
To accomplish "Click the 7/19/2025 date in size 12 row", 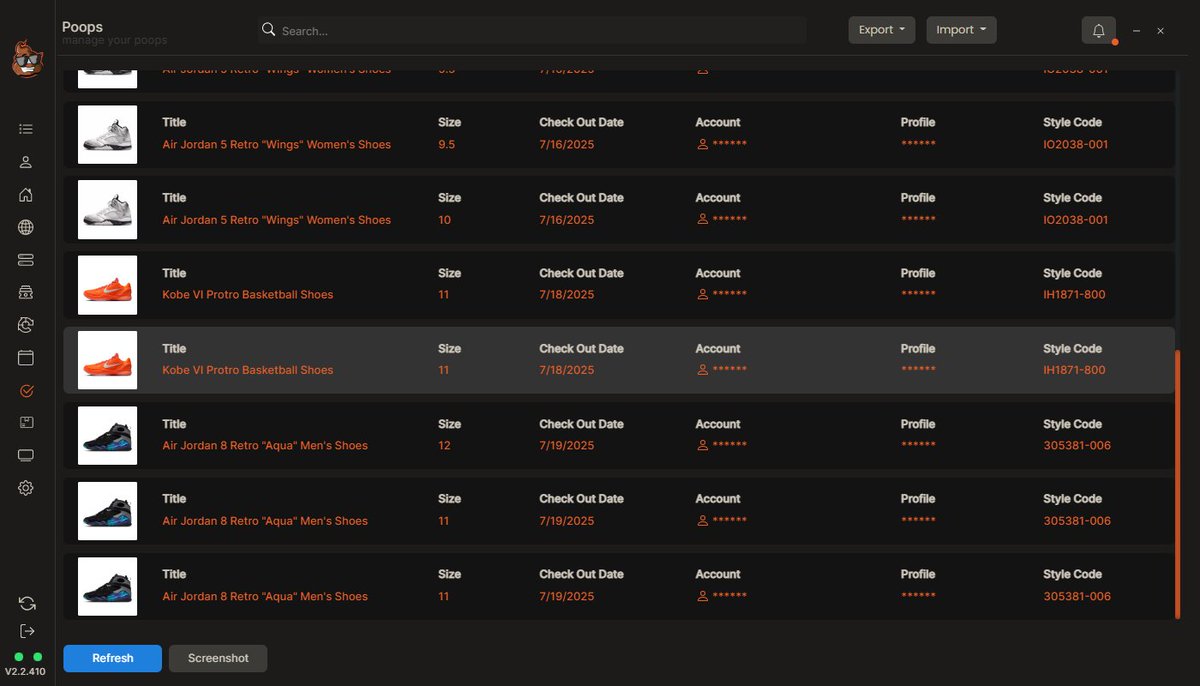I will click(x=567, y=446).
